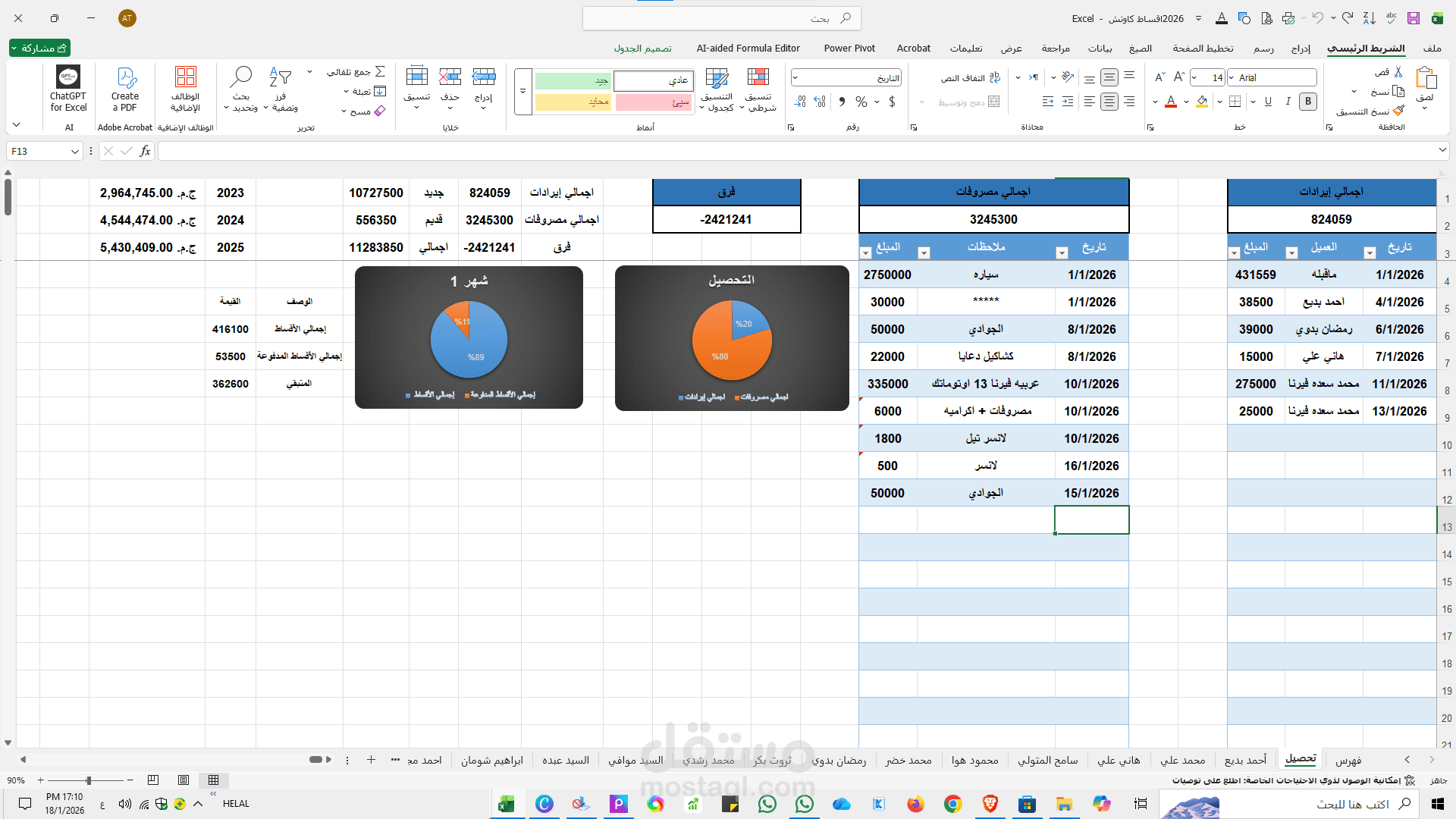
Task: Expand the number format dropdown
Action: (x=795, y=77)
